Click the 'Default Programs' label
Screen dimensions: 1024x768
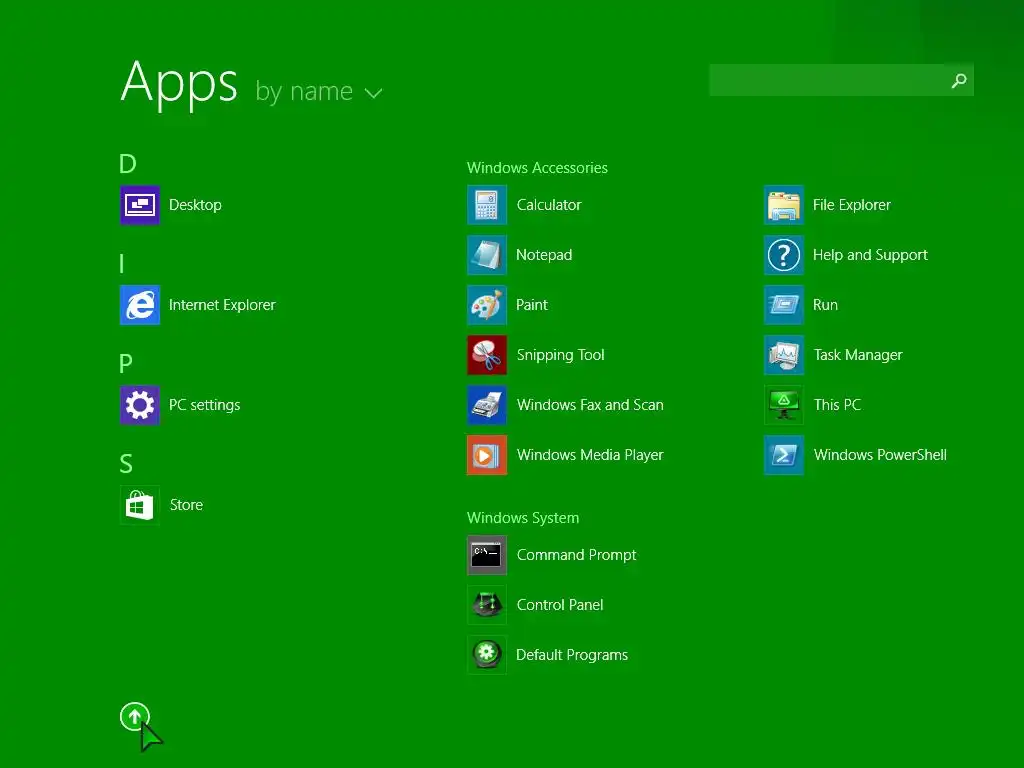point(571,655)
